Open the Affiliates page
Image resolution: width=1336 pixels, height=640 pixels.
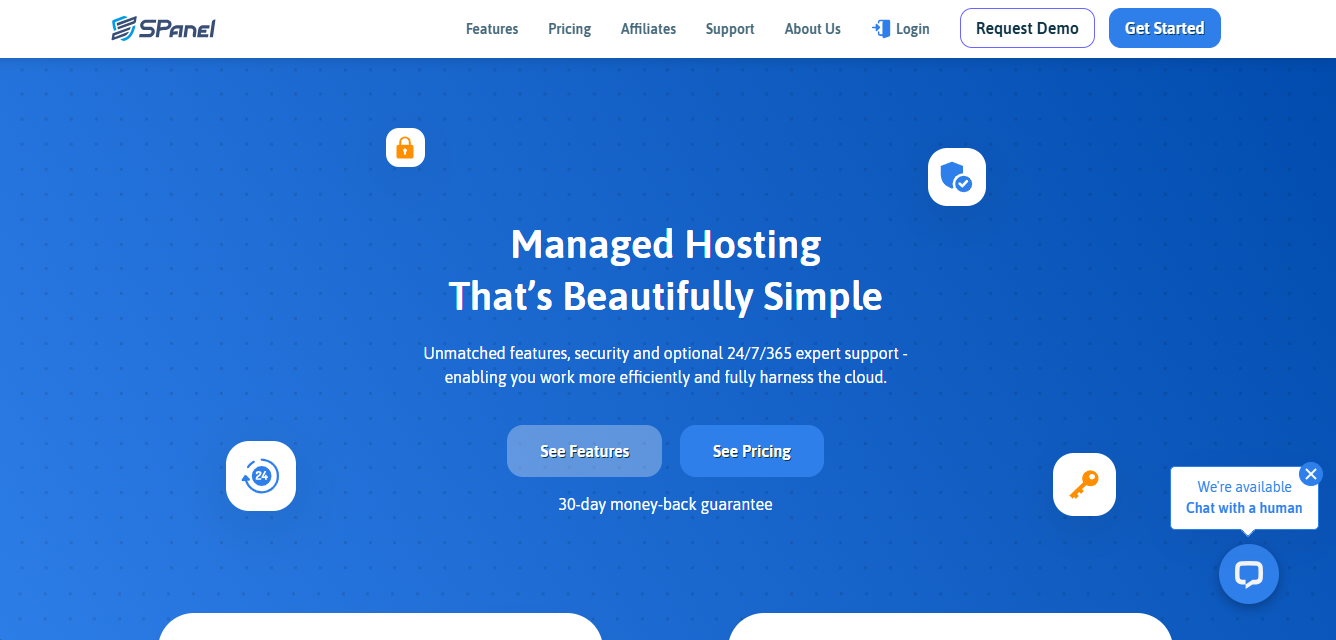[x=648, y=29]
